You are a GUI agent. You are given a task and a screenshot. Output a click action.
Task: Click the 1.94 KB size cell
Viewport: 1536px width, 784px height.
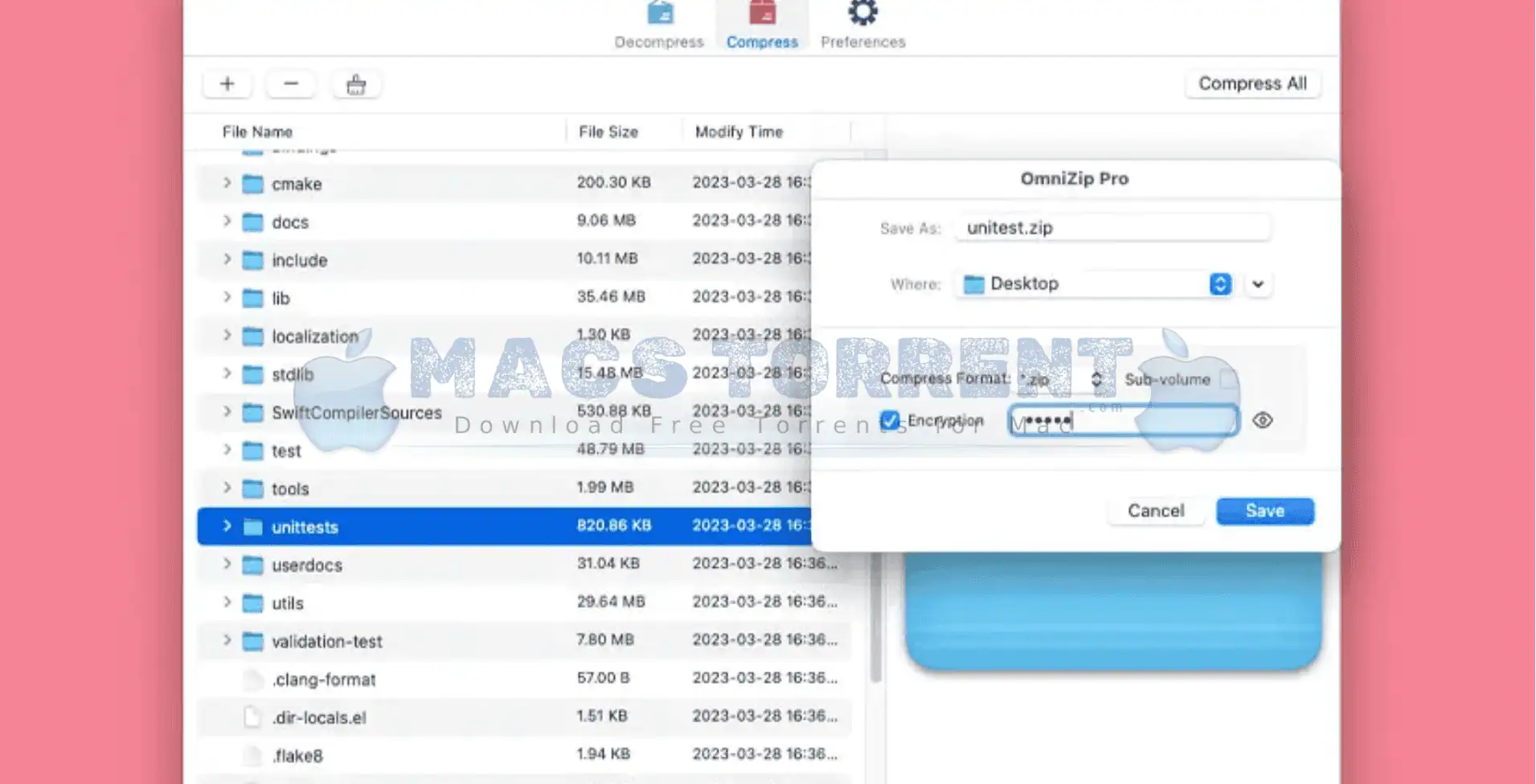(x=603, y=754)
